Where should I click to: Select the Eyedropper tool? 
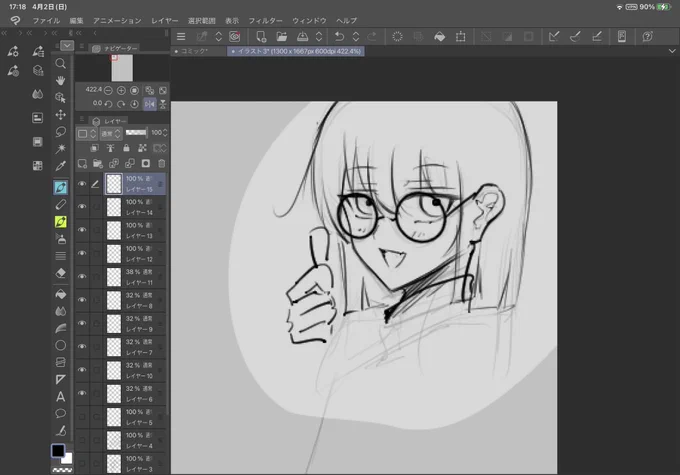(x=61, y=166)
